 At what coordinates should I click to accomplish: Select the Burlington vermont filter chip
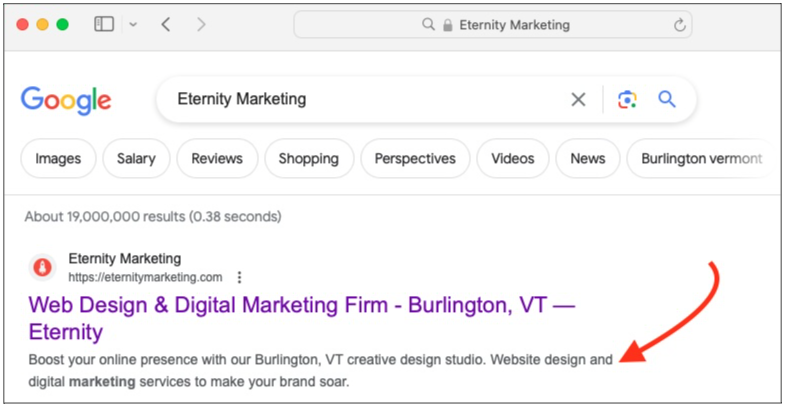(x=702, y=158)
